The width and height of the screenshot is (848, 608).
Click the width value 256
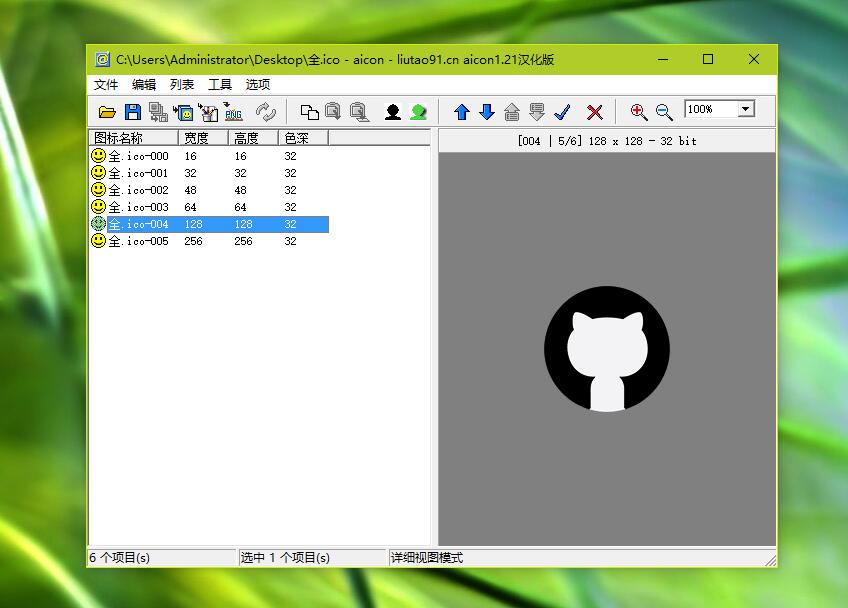click(193, 241)
